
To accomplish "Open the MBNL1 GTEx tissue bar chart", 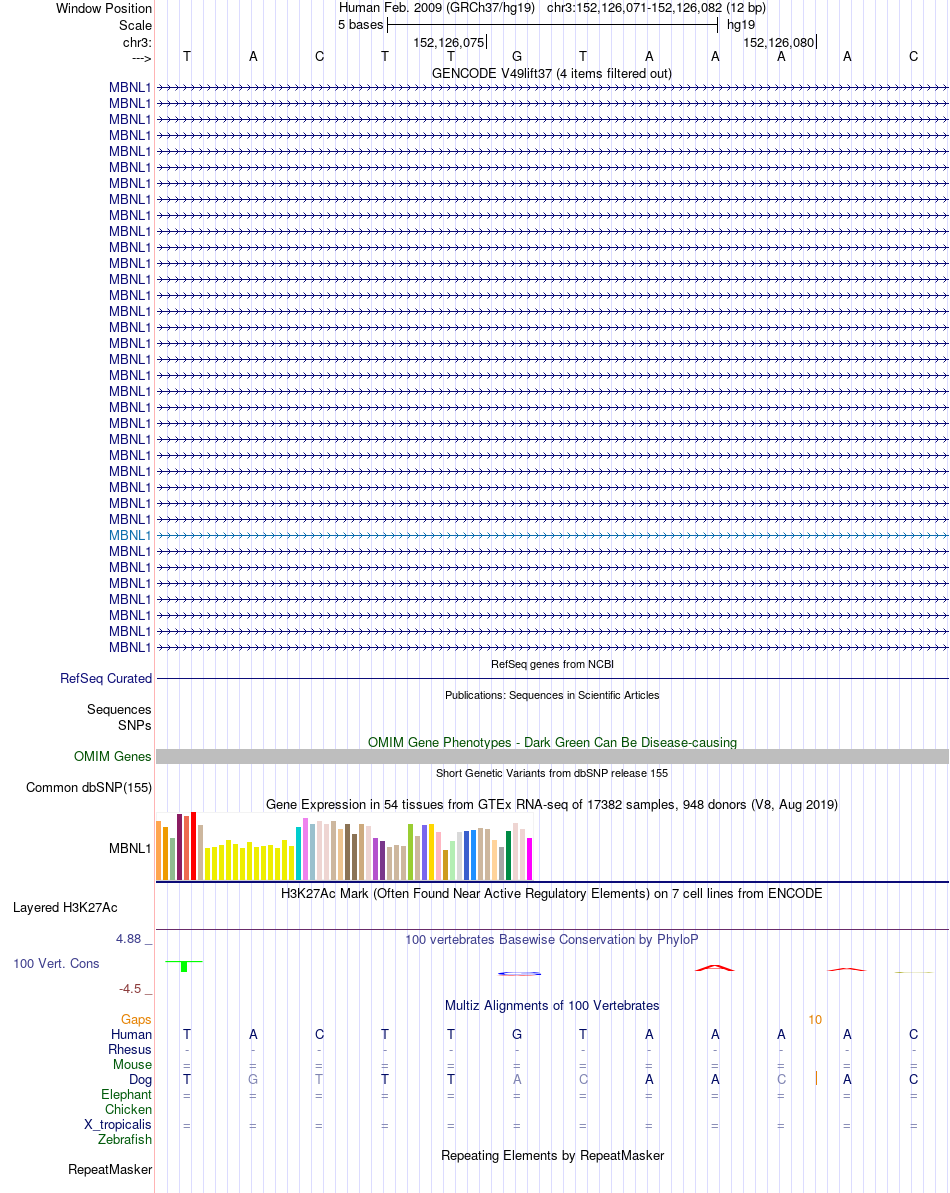I will click(x=344, y=847).
